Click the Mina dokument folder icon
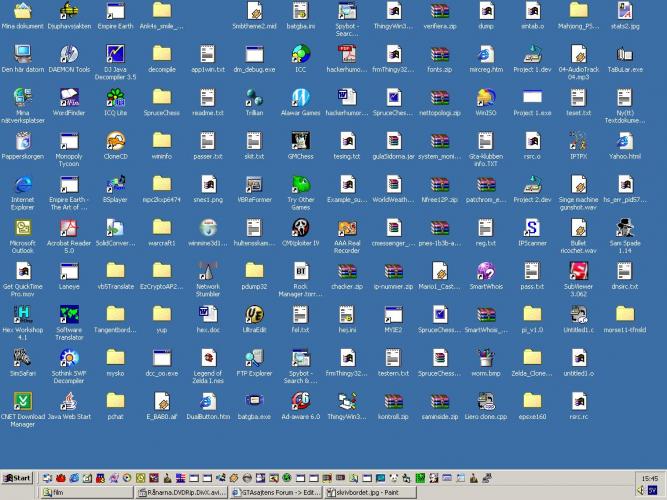The width and height of the screenshot is (667, 500). pyautogui.click(x=22, y=11)
